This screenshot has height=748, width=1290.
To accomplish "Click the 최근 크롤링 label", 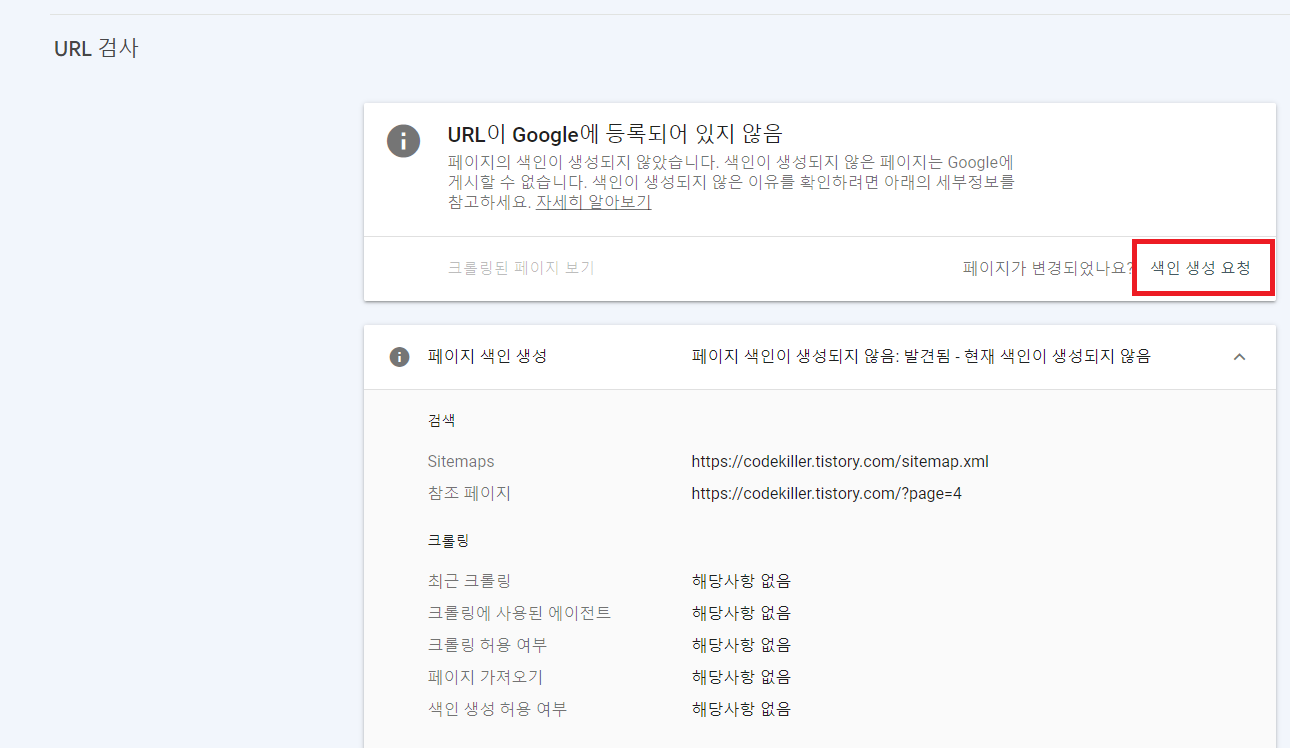I will 469,581.
